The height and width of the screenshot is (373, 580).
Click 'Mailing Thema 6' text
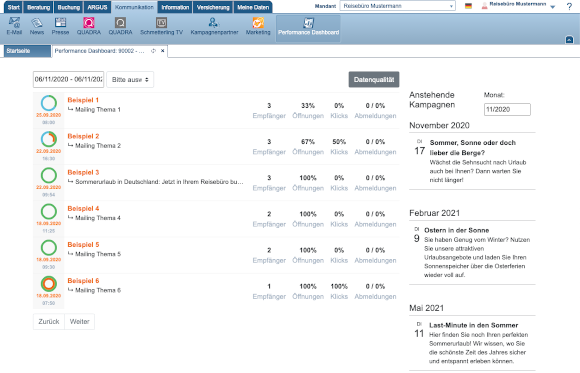98,290
